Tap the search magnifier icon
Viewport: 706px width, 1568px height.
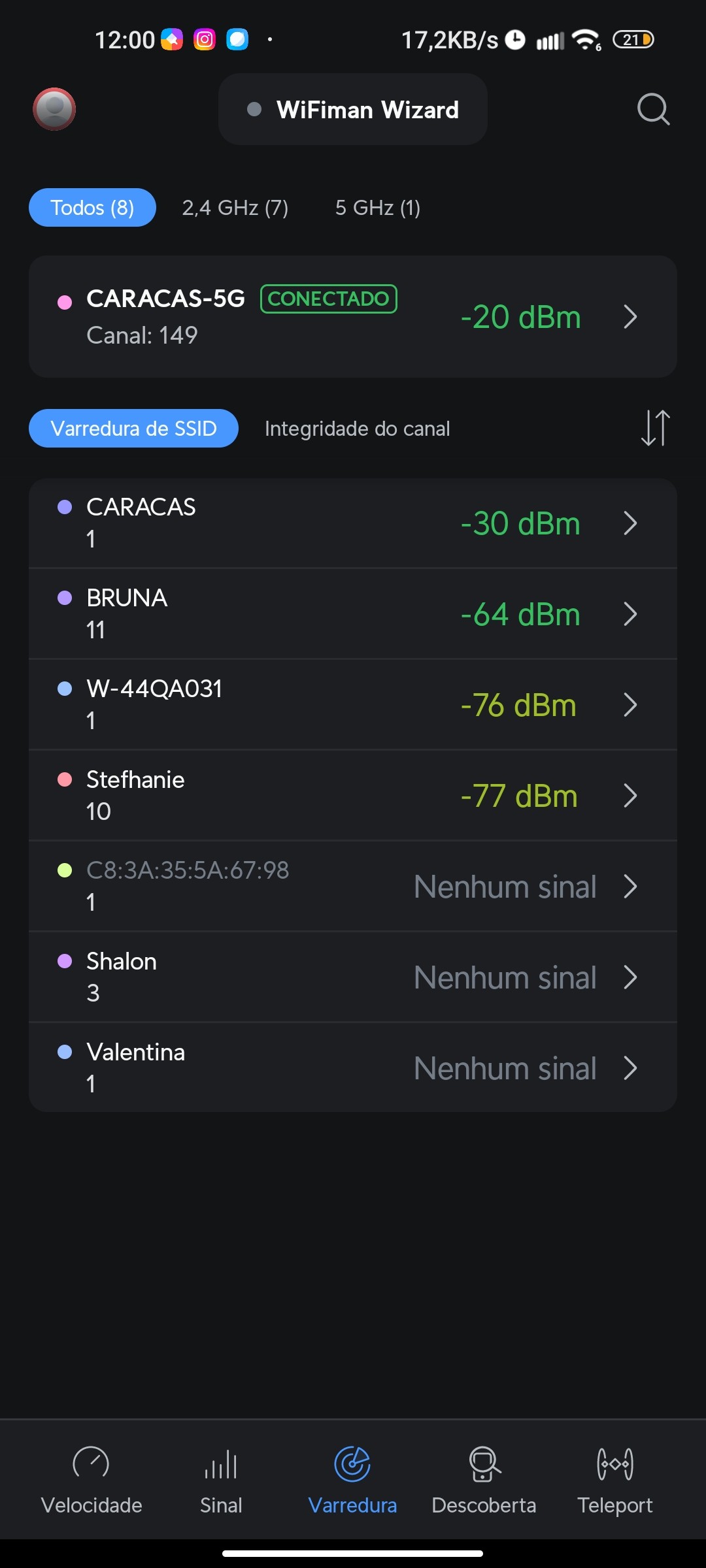tap(653, 109)
